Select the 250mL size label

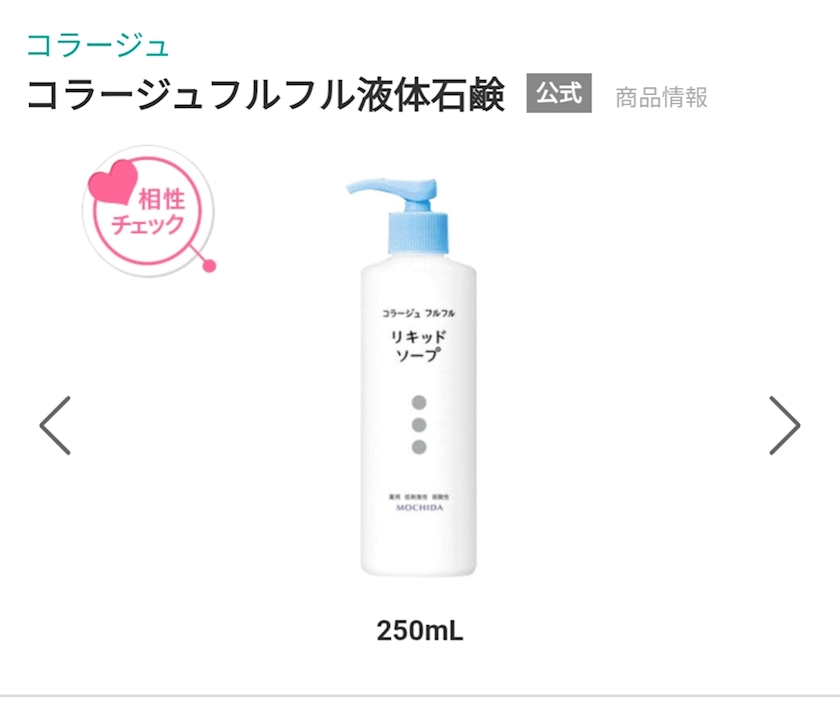[419, 631]
